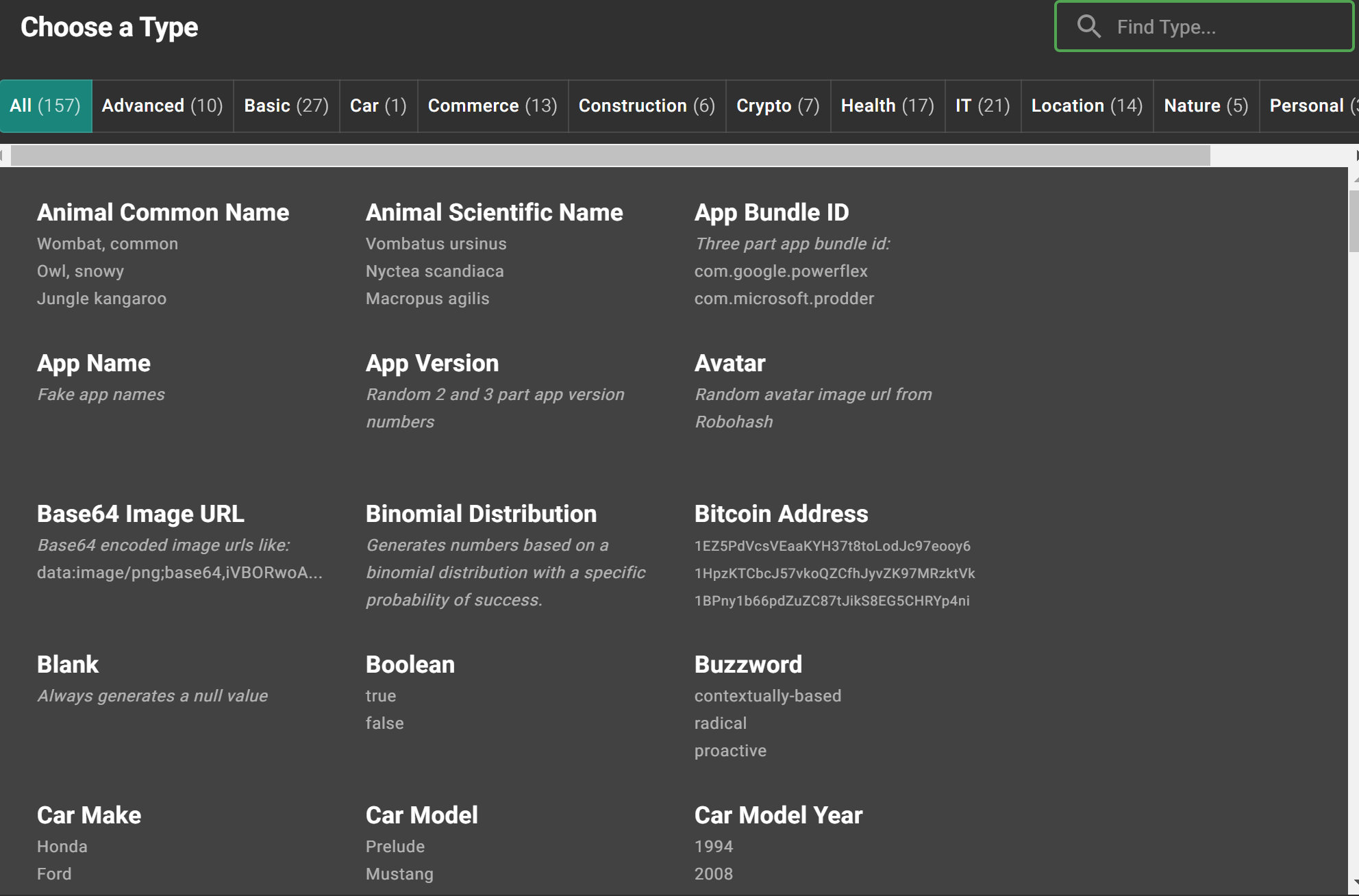The image size is (1359, 896).
Task: Switch to the Advanced category
Action: [162, 105]
